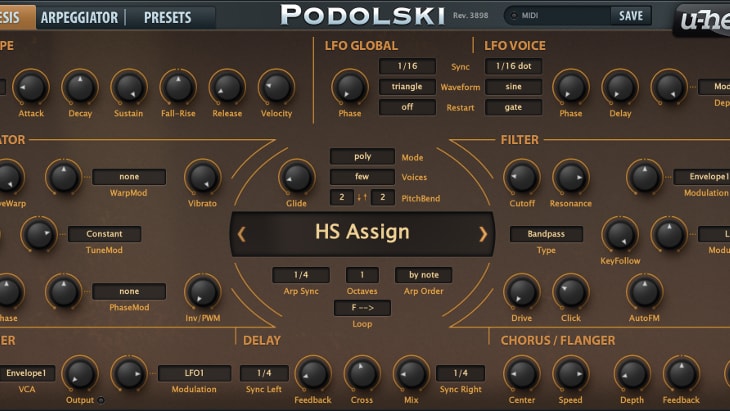
Task: Click the Velocity knob
Action: (x=277, y=88)
